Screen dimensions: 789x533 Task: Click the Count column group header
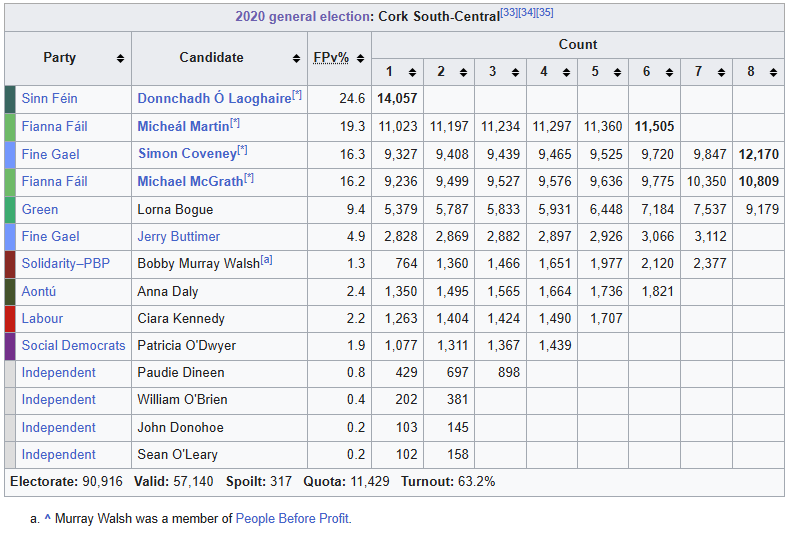pyautogui.click(x=578, y=45)
